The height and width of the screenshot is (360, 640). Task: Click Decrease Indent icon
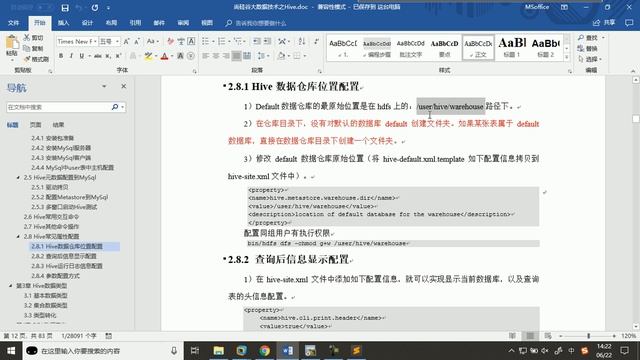tap(257, 41)
